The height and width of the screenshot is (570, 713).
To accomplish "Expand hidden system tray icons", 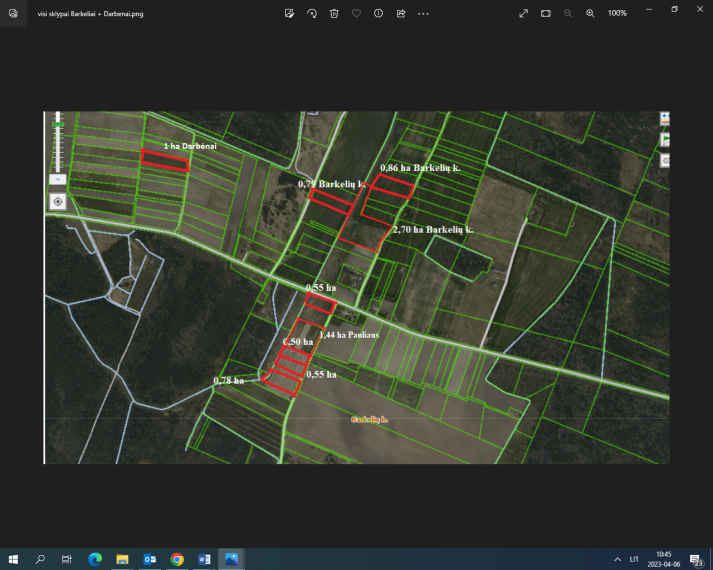I will point(618,559).
